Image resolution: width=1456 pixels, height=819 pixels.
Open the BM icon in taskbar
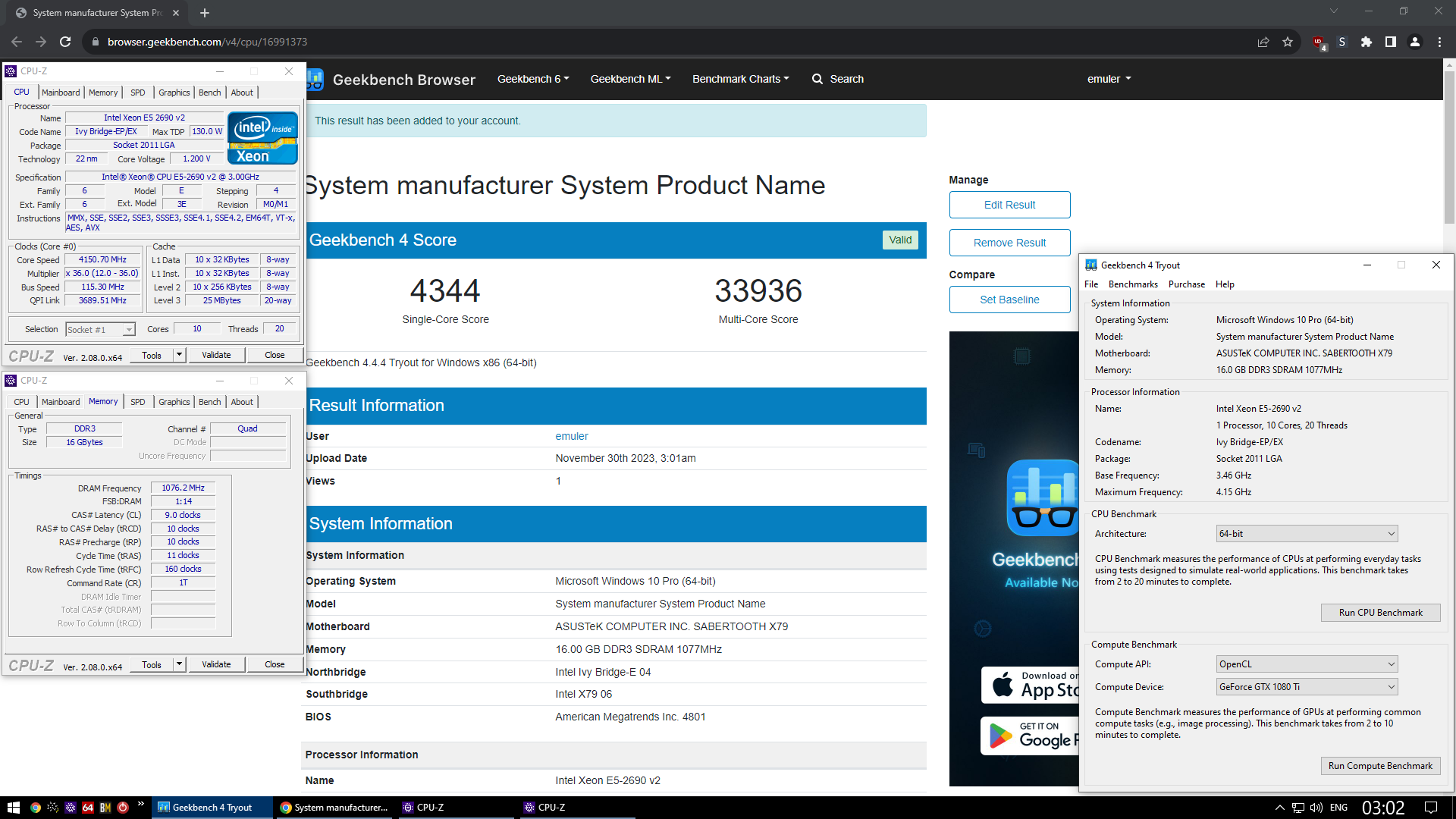click(105, 808)
